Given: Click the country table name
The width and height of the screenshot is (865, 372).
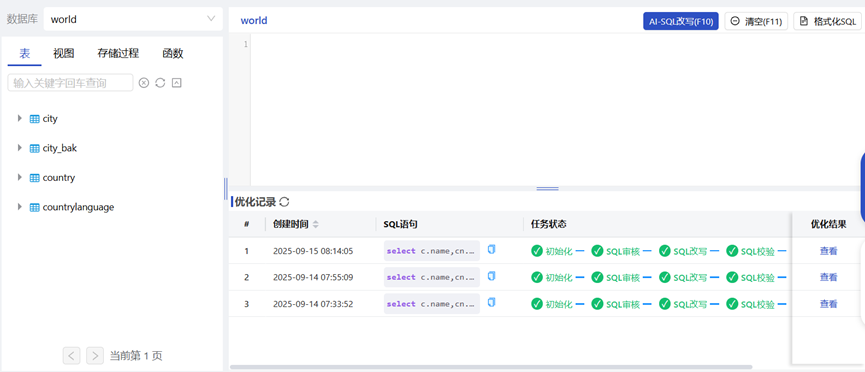Looking at the screenshot, I should [58, 178].
